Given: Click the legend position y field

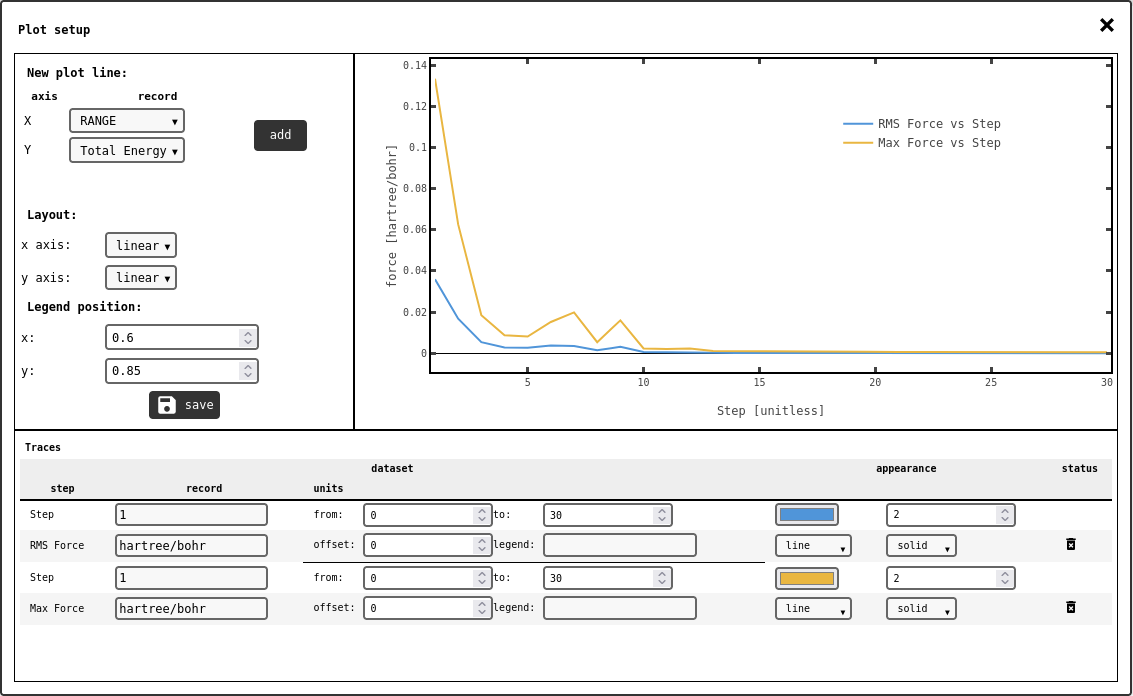Looking at the screenshot, I should [174, 371].
